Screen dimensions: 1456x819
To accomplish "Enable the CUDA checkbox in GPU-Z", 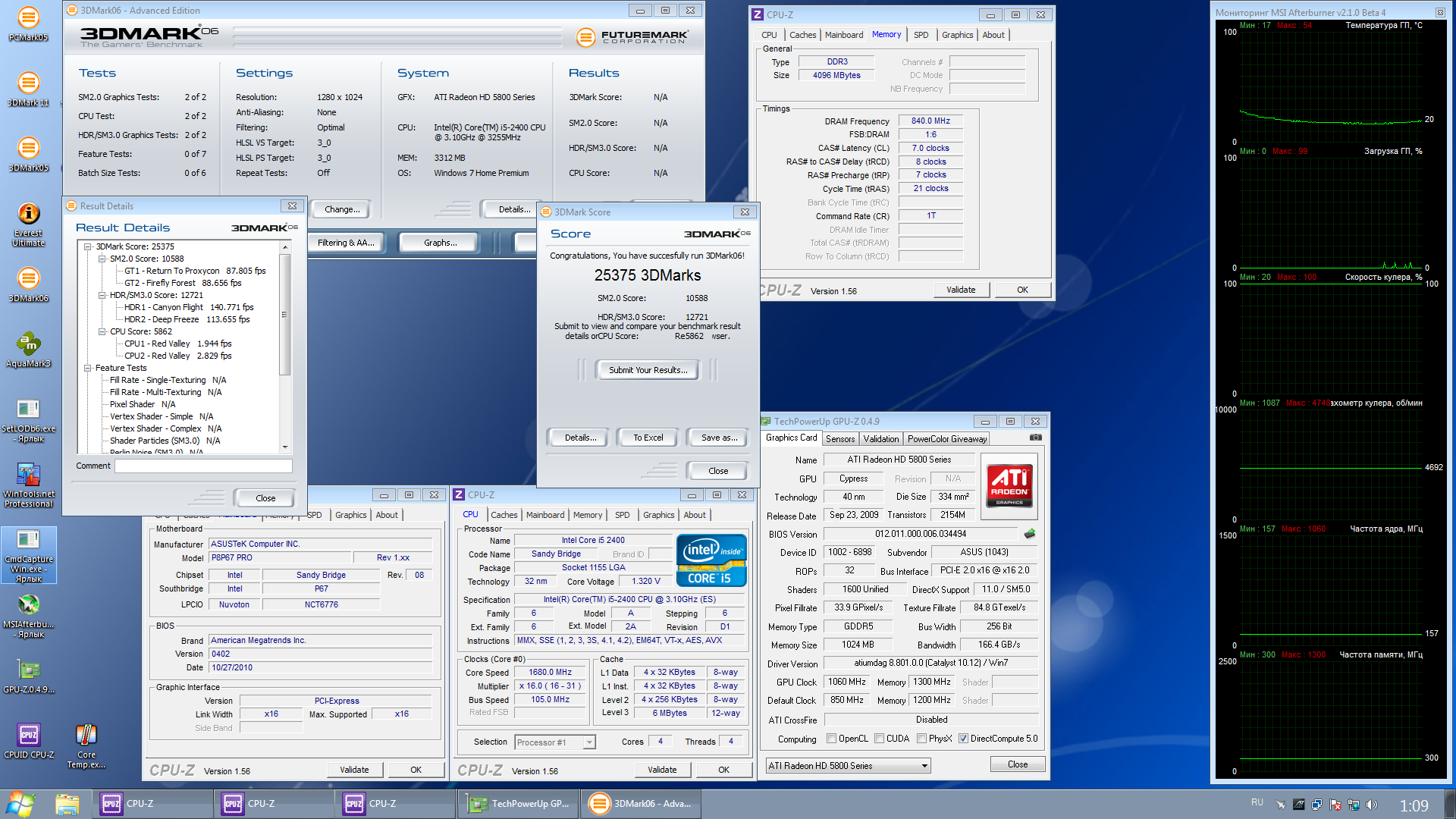I will pyautogui.click(x=879, y=739).
